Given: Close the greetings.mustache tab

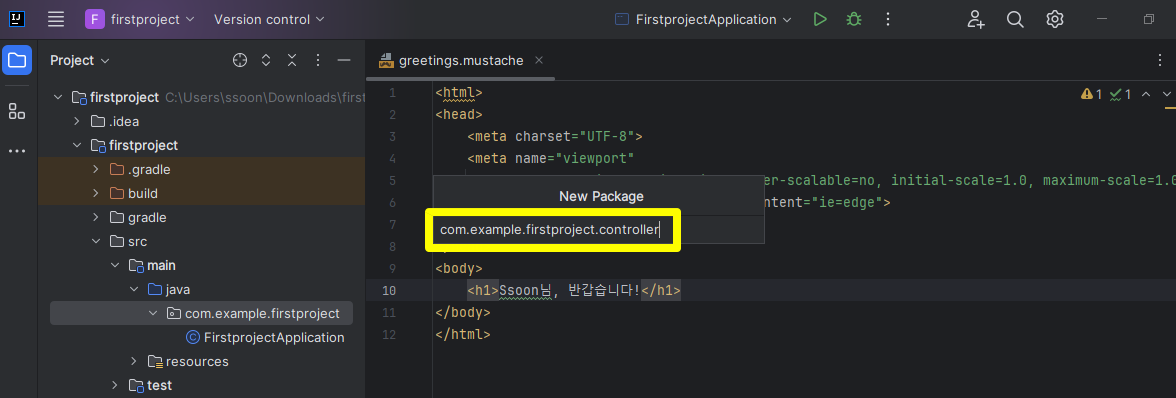Looking at the screenshot, I should (x=538, y=61).
